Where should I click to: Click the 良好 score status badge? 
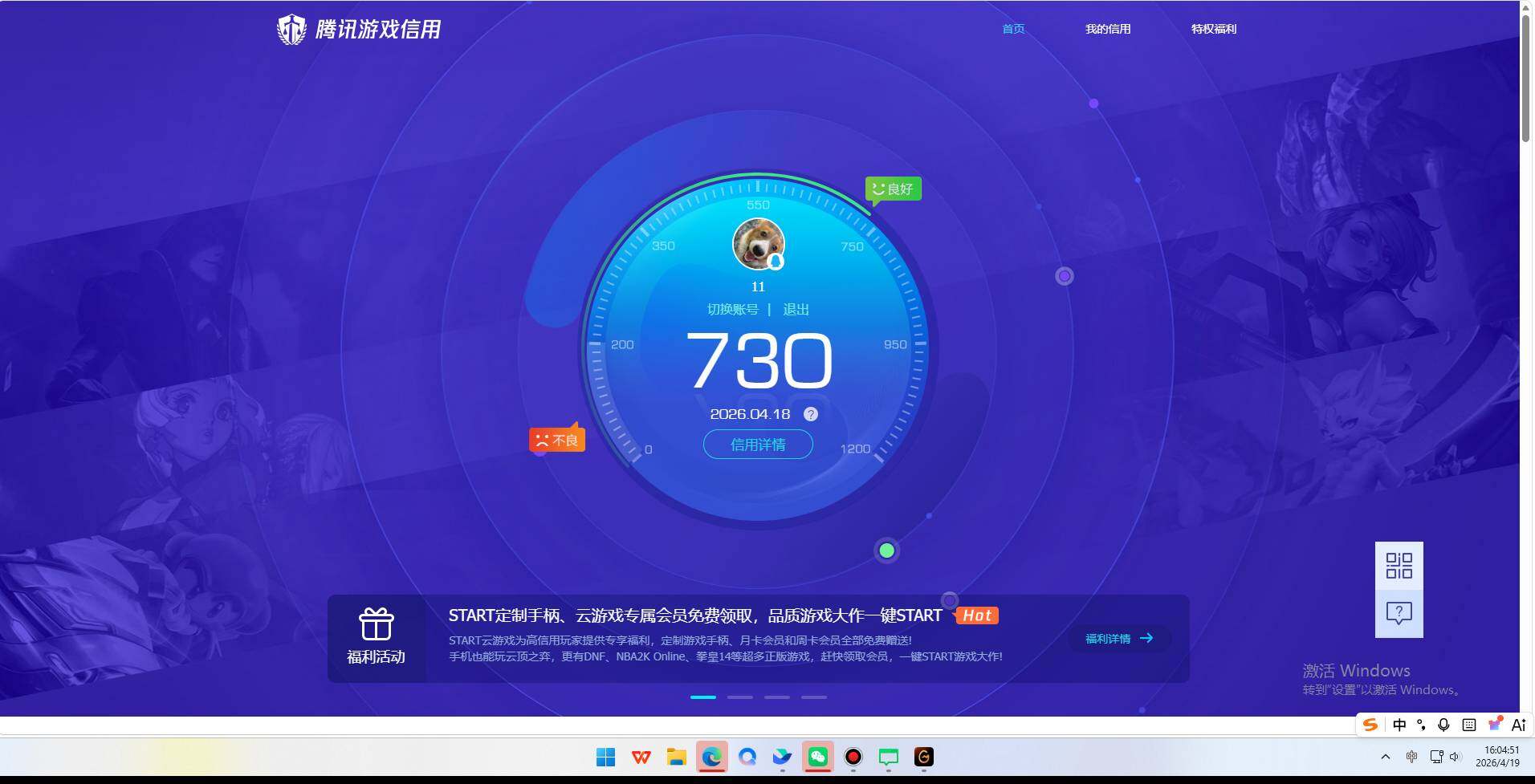(x=893, y=189)
